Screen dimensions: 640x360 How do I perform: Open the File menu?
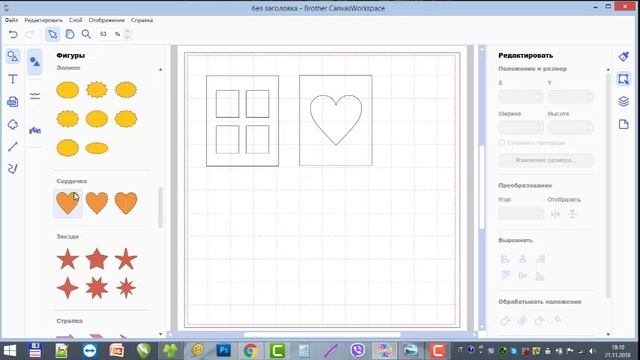(x=11, y=20)
